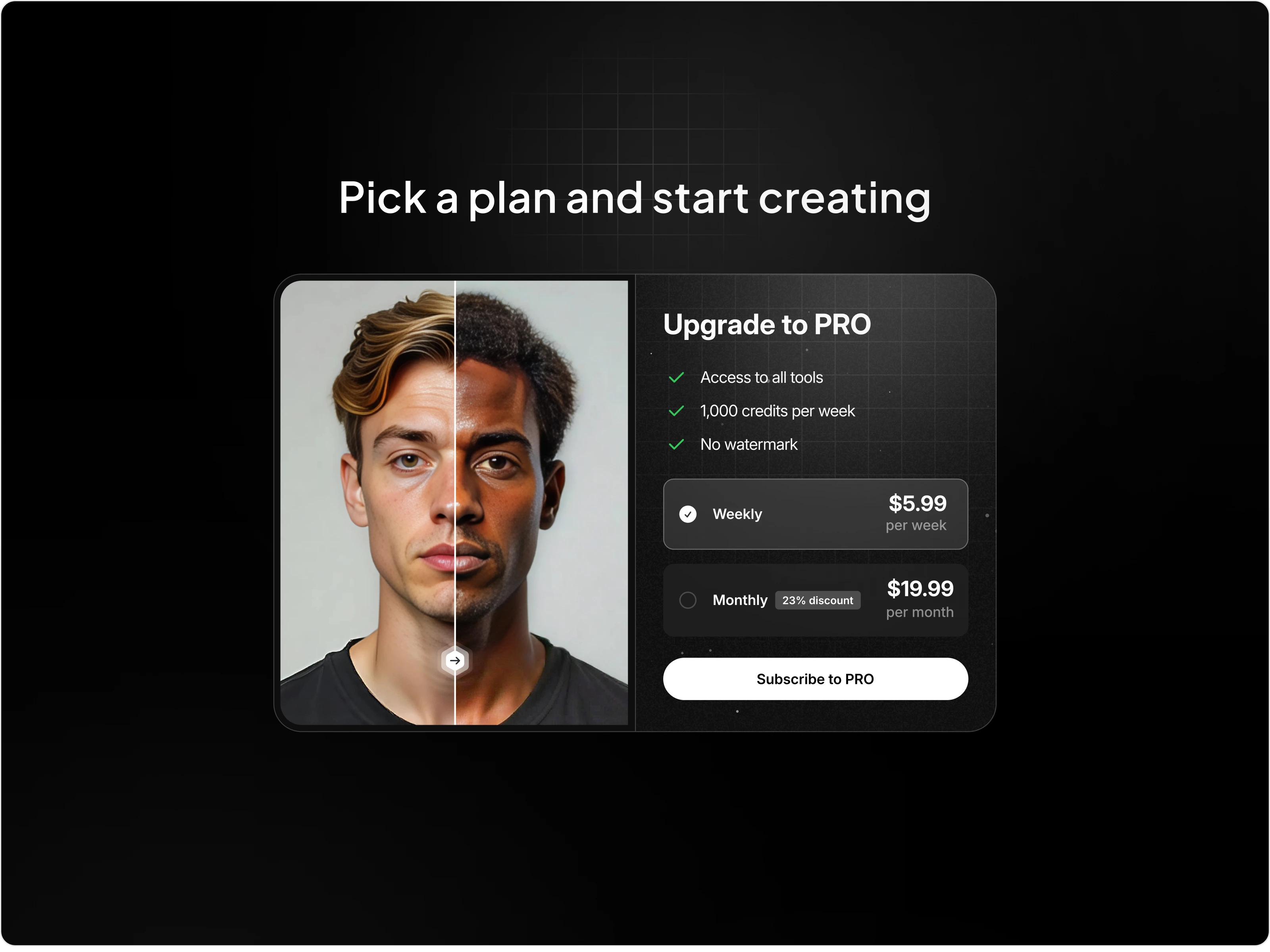Click the Subscribe to PRO button
The image size is (1270, 952).
(815, 679)
